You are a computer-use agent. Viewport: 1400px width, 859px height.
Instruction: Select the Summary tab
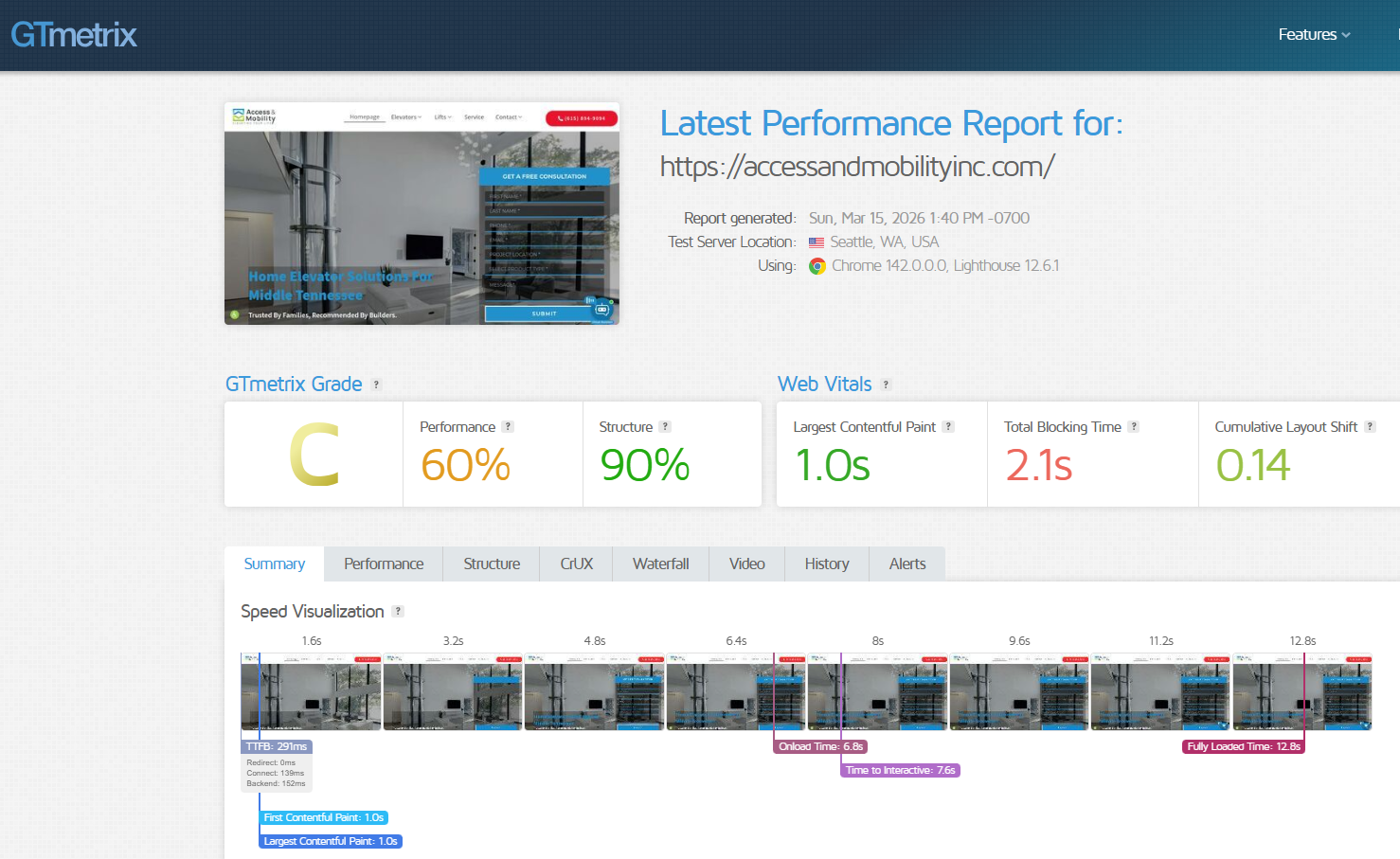point(275,564)
